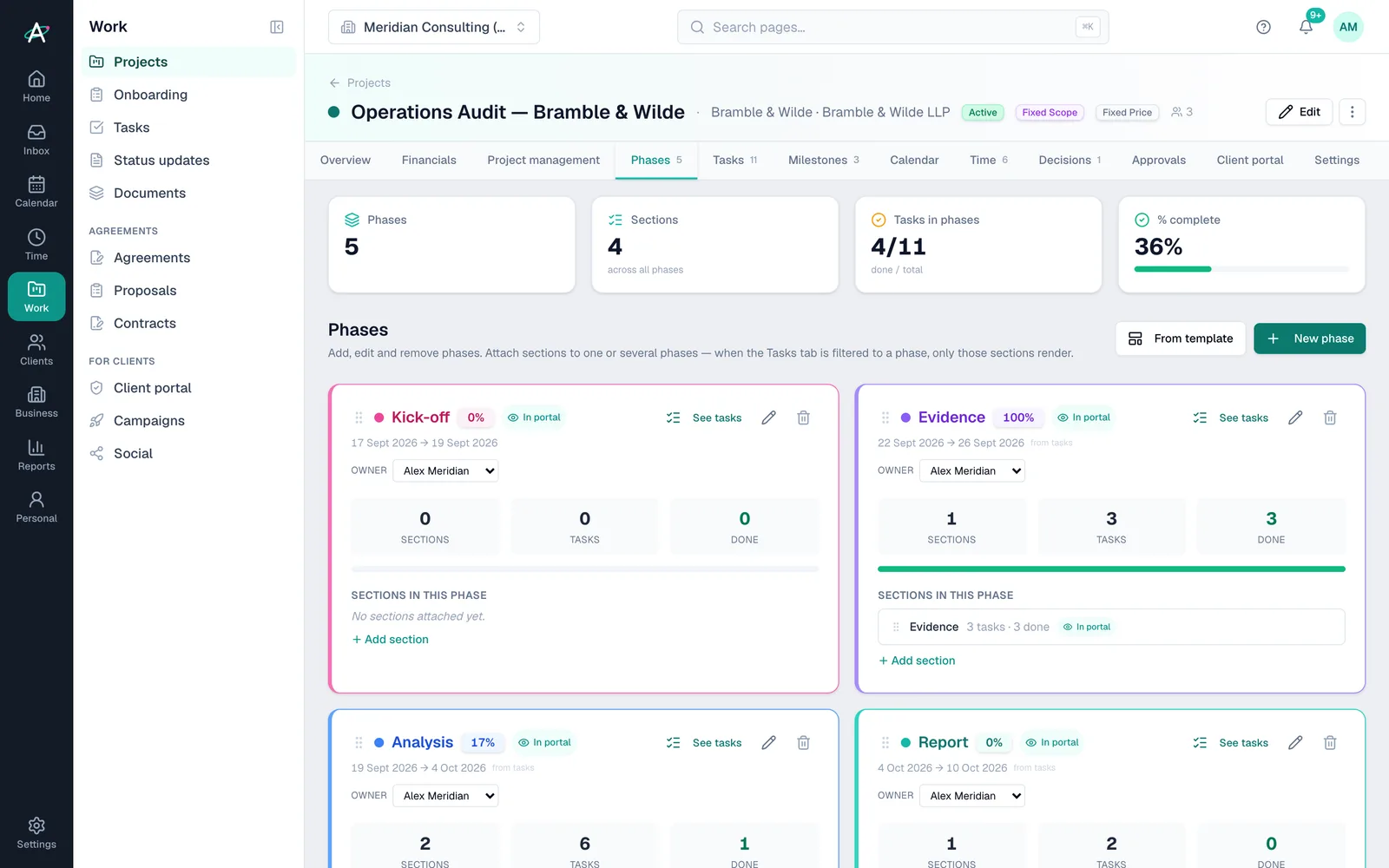
Task: Open the Client portal tab
Action: [1250, 160]
